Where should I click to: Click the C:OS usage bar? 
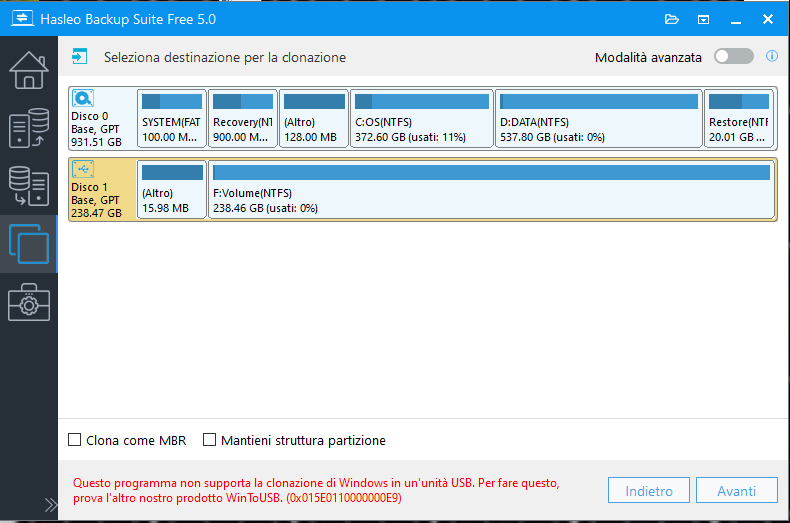[x=422, y=101]
